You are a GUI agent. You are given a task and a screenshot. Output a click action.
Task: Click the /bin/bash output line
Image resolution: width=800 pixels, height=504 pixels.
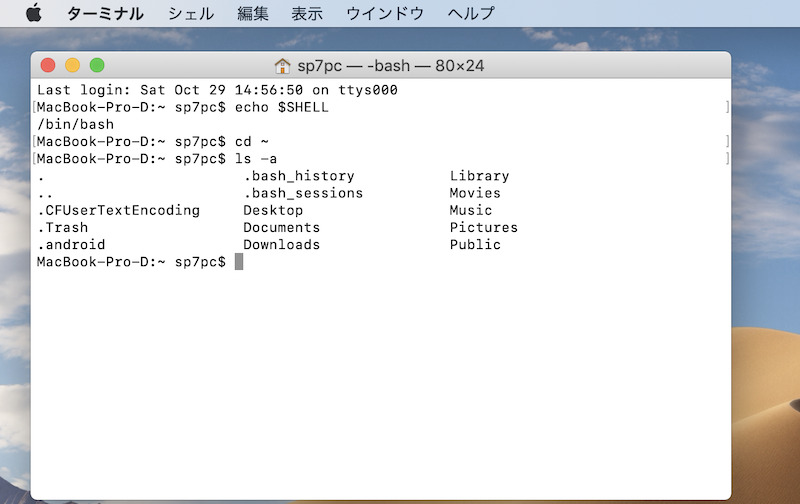[x=75, y=124]
